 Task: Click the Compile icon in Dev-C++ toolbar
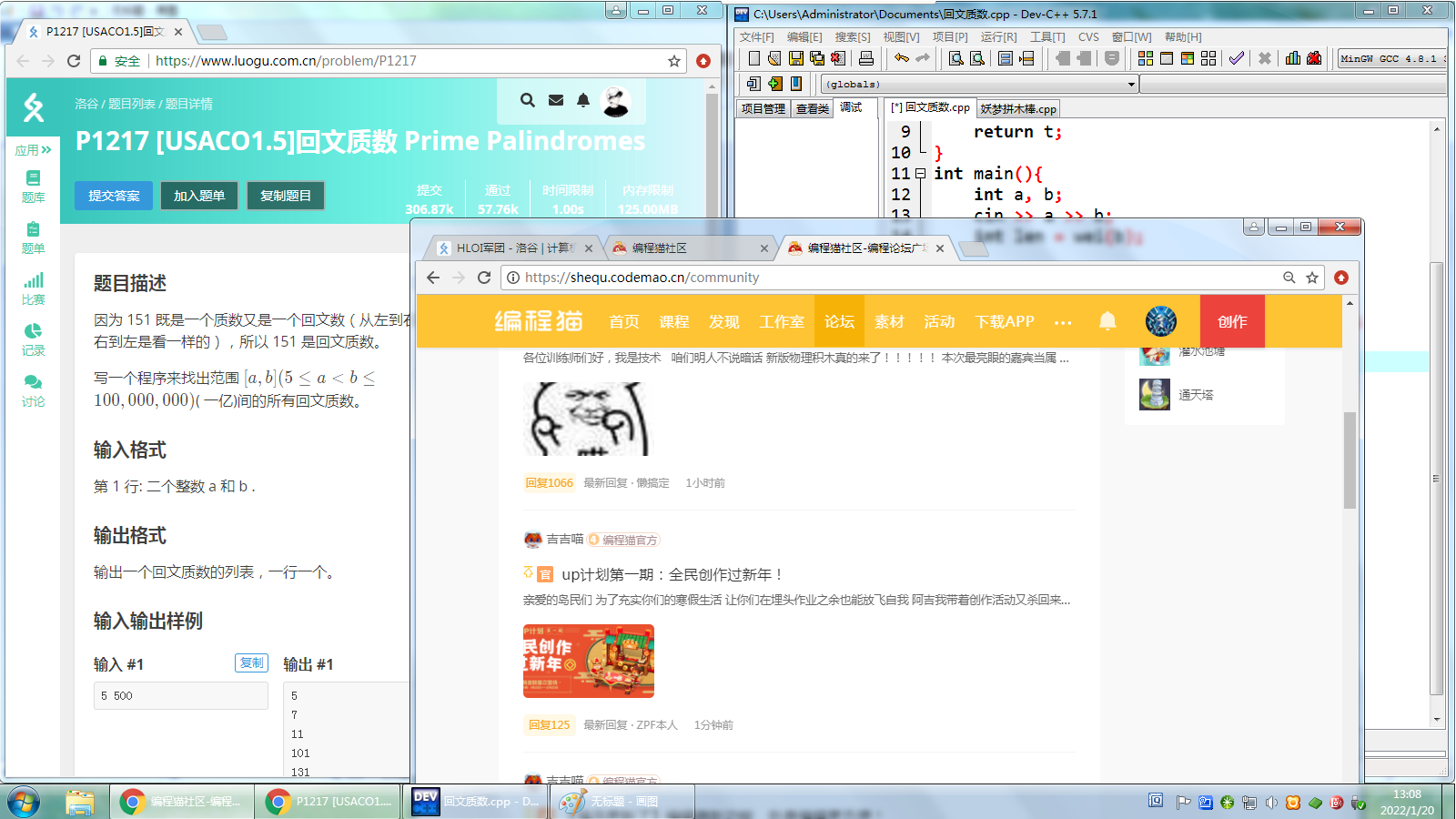pos(1146,58)
